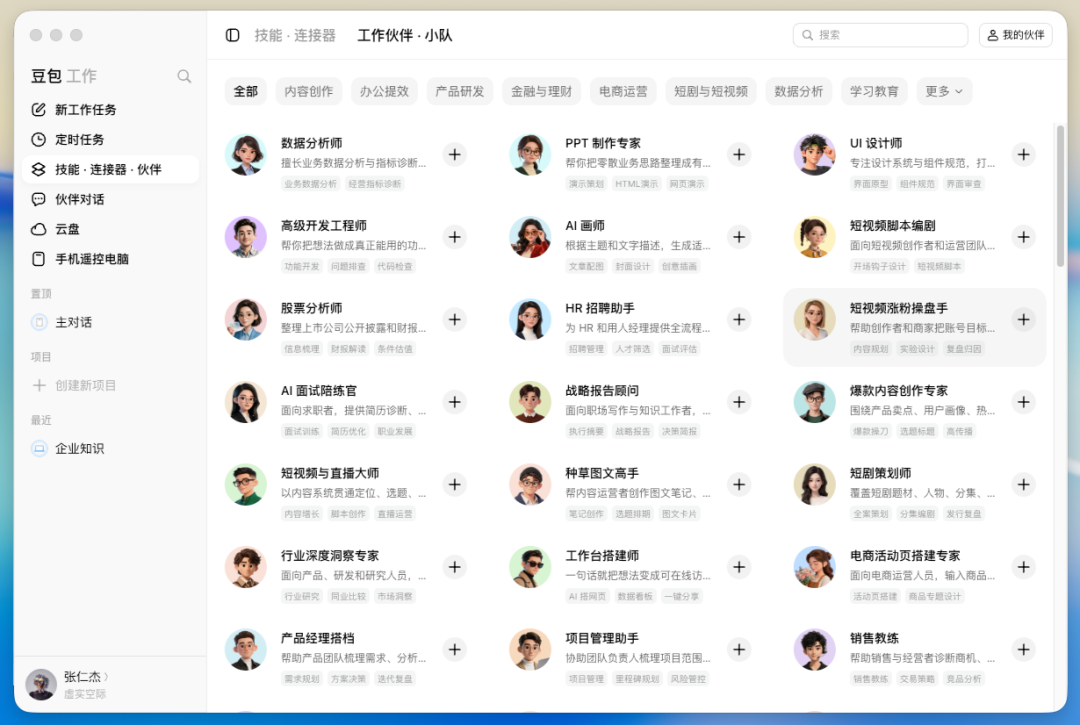Add UI 设计师 with plus icon
Image resolution: width=1080 pixels, height=725 pixels.
[1024, 155]
